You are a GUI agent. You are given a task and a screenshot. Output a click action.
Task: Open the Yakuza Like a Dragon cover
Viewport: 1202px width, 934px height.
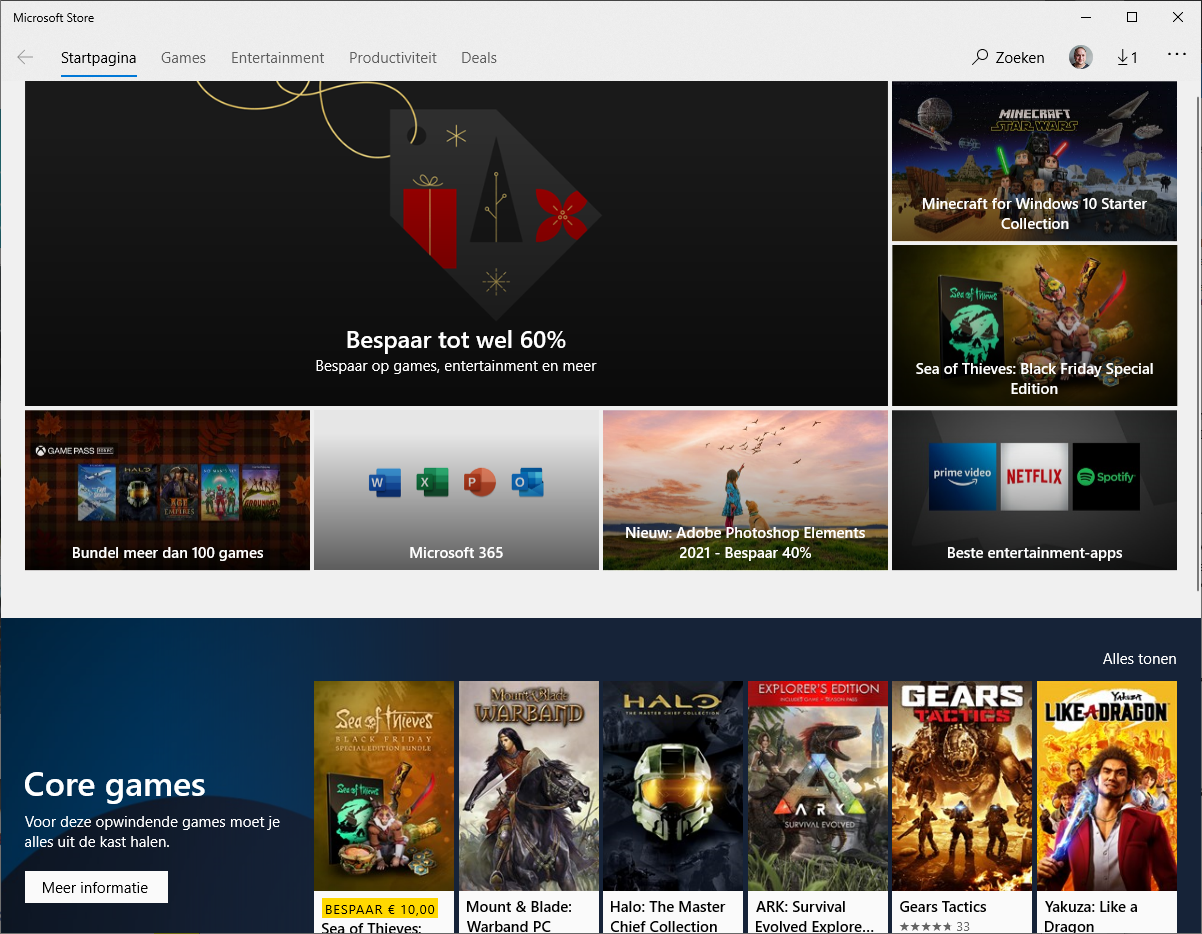(x=1107, y=786)
